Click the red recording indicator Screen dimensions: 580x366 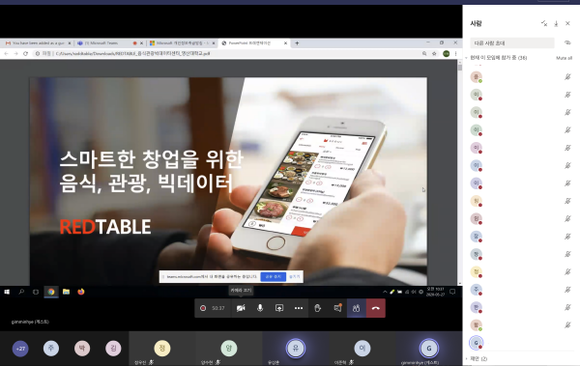tap(203, 308)
